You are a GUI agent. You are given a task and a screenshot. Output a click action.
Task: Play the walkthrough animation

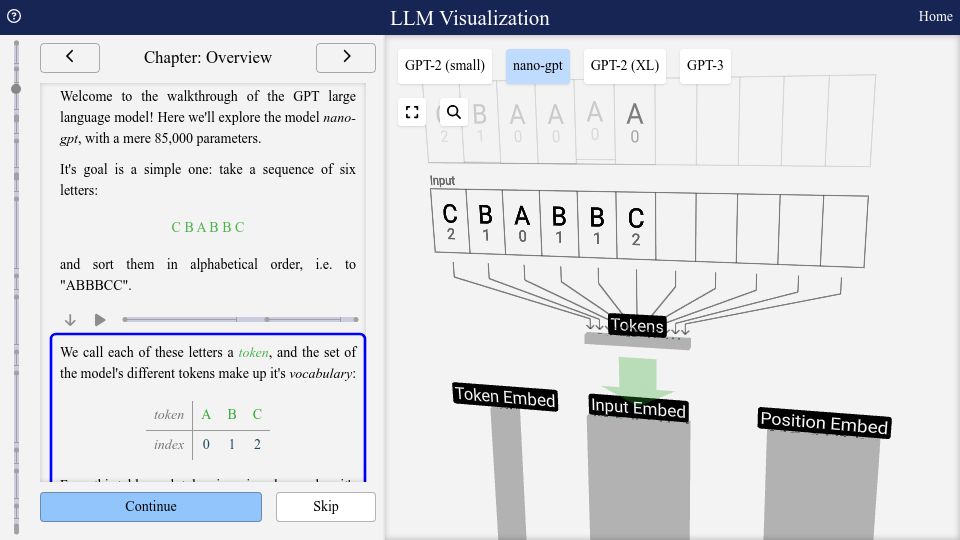point(100,320)
